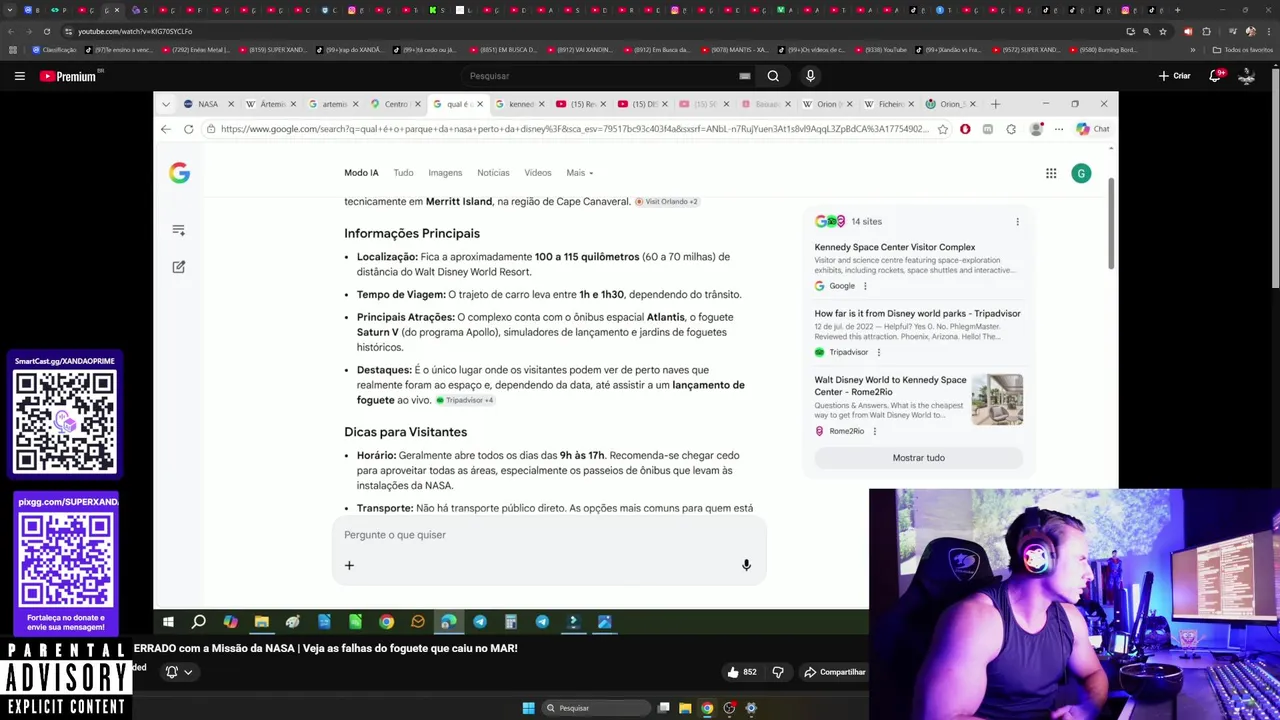This screenshot has width=1280, height=720.
Task: Click microphone icon in AI prompt box
Action: 746,566
